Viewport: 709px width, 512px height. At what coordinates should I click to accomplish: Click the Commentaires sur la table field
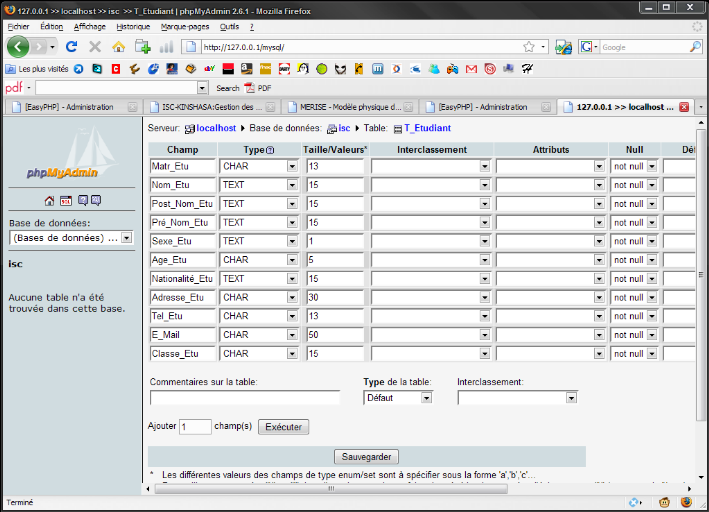[244, 397]
